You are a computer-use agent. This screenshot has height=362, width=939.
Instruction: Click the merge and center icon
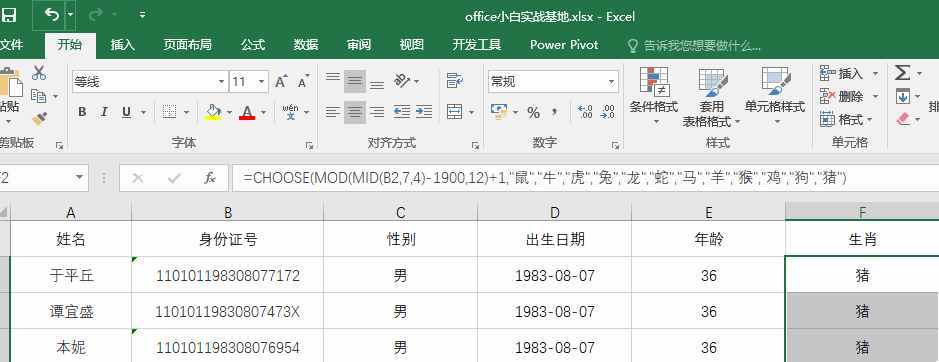coord(455,112)
